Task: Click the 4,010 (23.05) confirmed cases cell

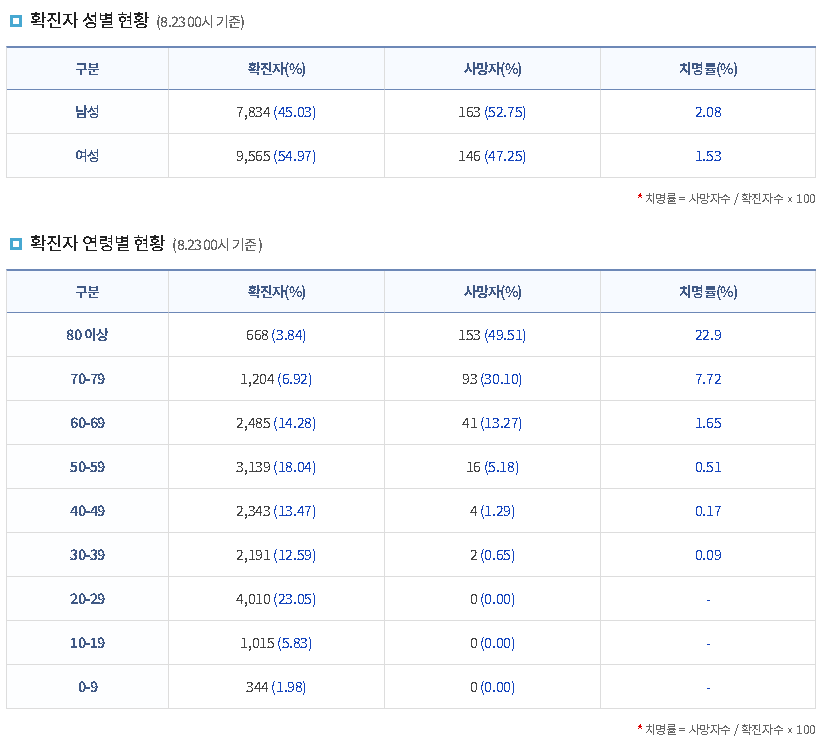Action: point(276,599)
